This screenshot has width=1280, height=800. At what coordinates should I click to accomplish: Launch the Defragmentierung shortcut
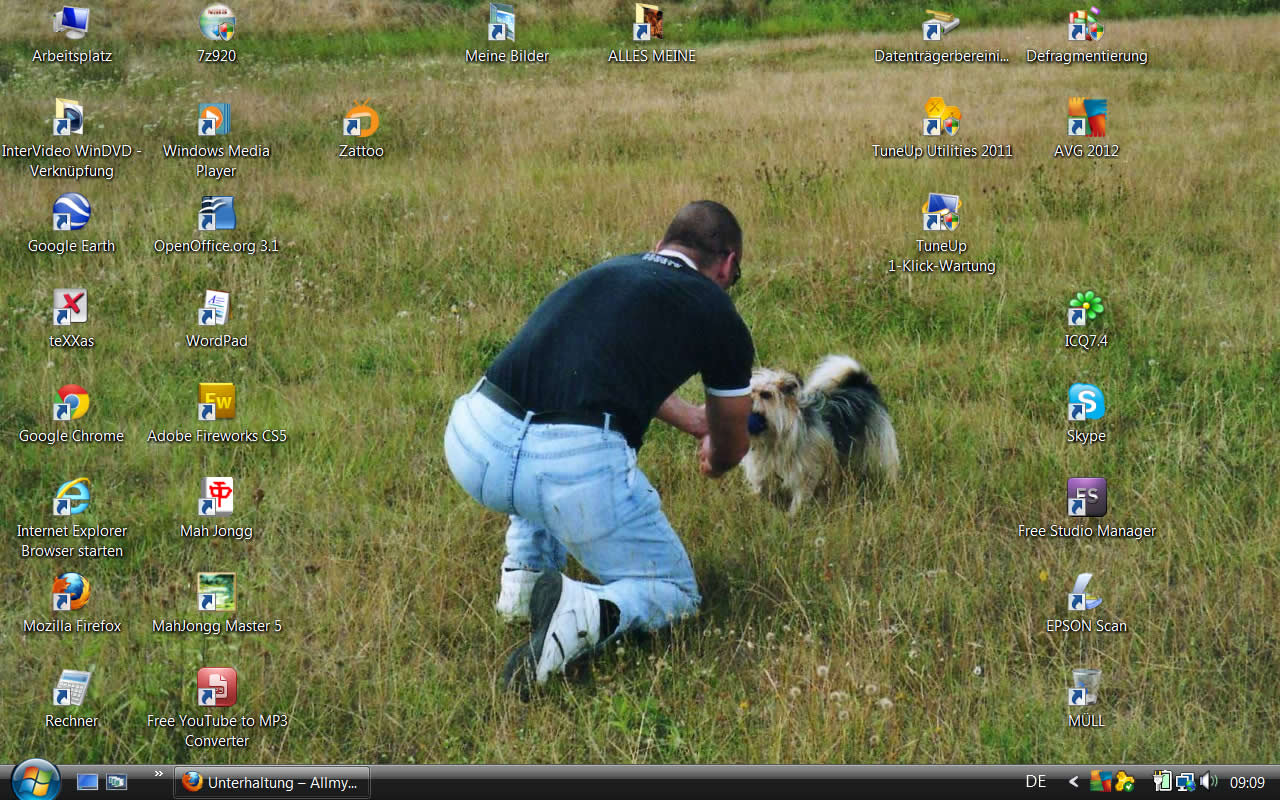(x=1086, y=23)
